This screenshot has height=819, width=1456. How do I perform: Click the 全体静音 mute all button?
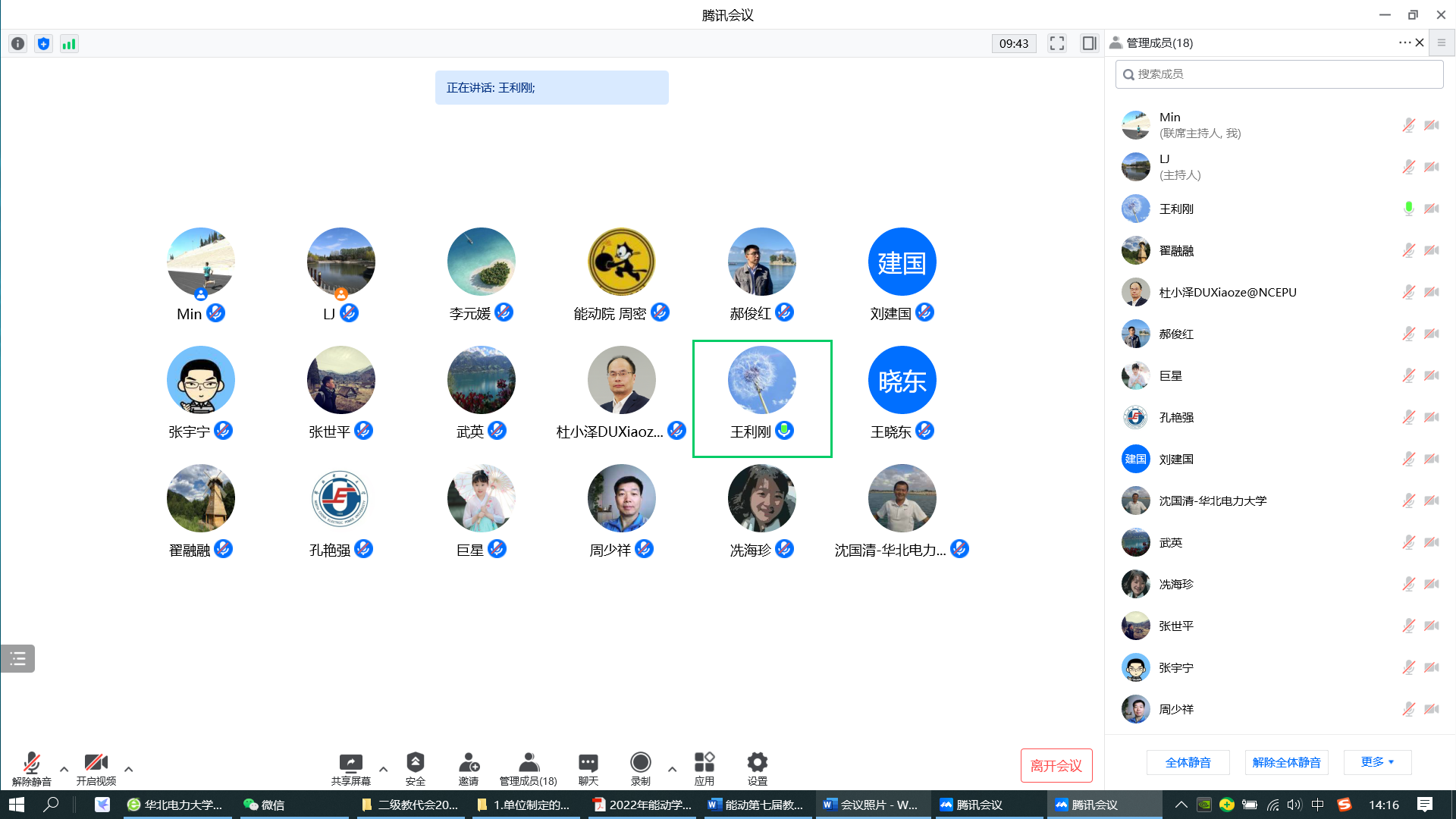1188,762
